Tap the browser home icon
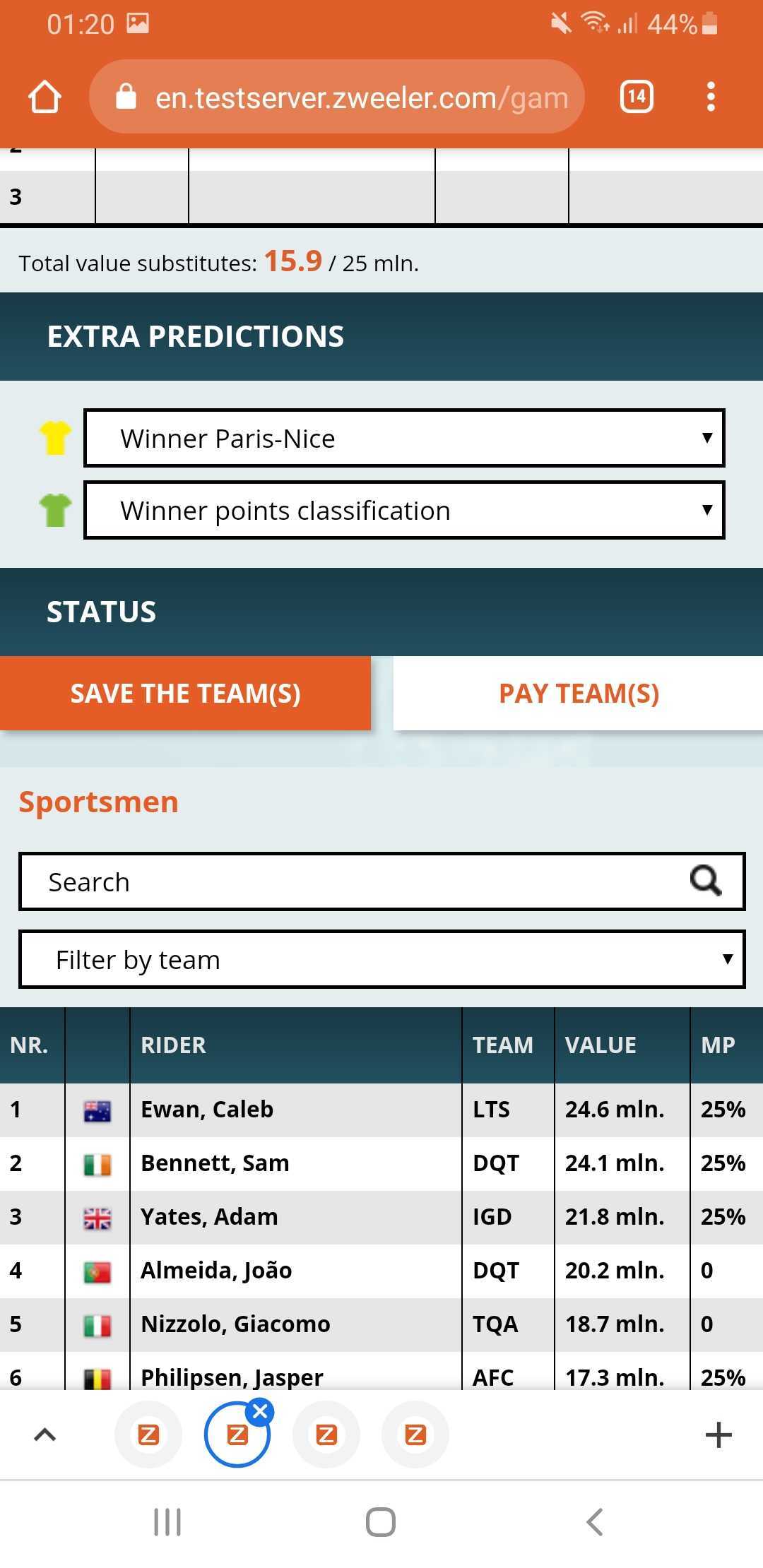Viewport: 763px width, 1568px height. [45, 97]
